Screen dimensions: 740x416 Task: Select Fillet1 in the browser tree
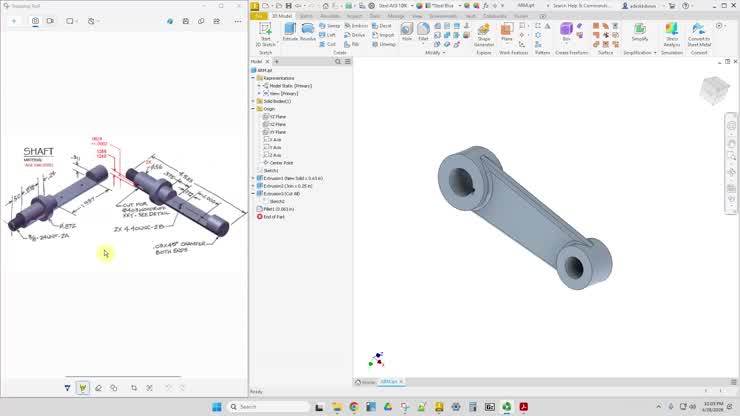(276, 209)
